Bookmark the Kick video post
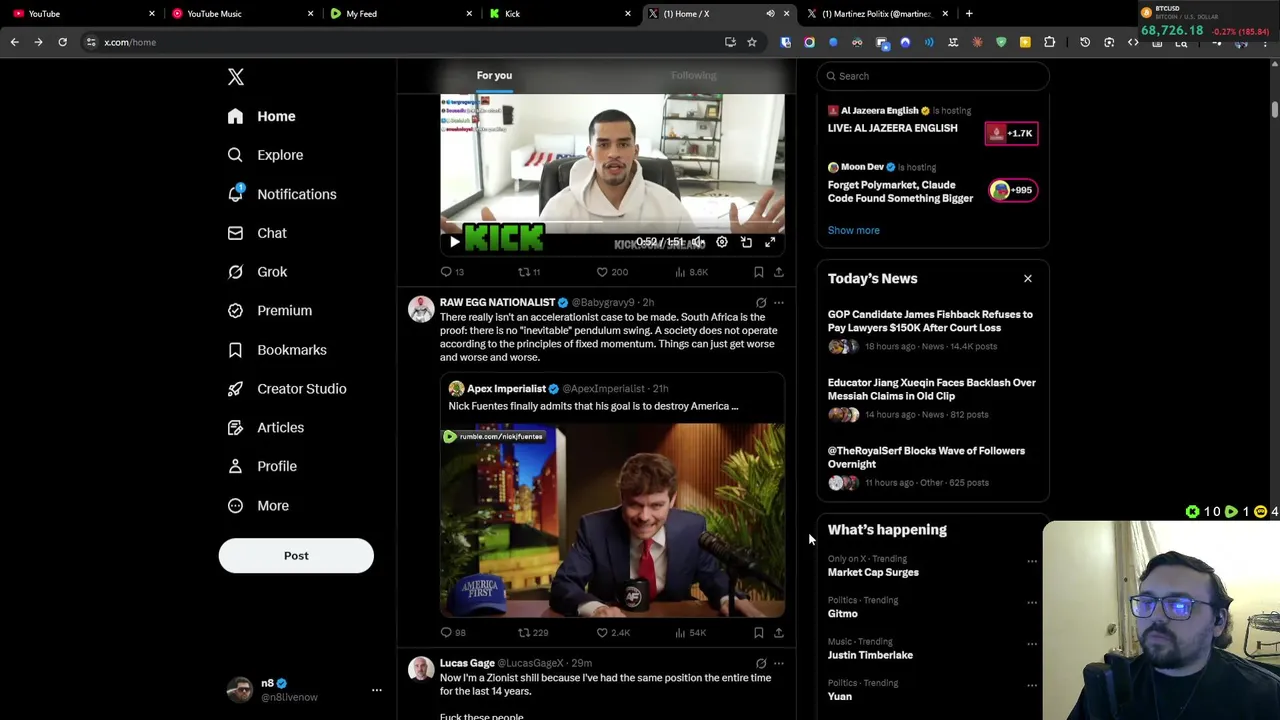This screenshot has height=720, width=1280. pos(759,272)
